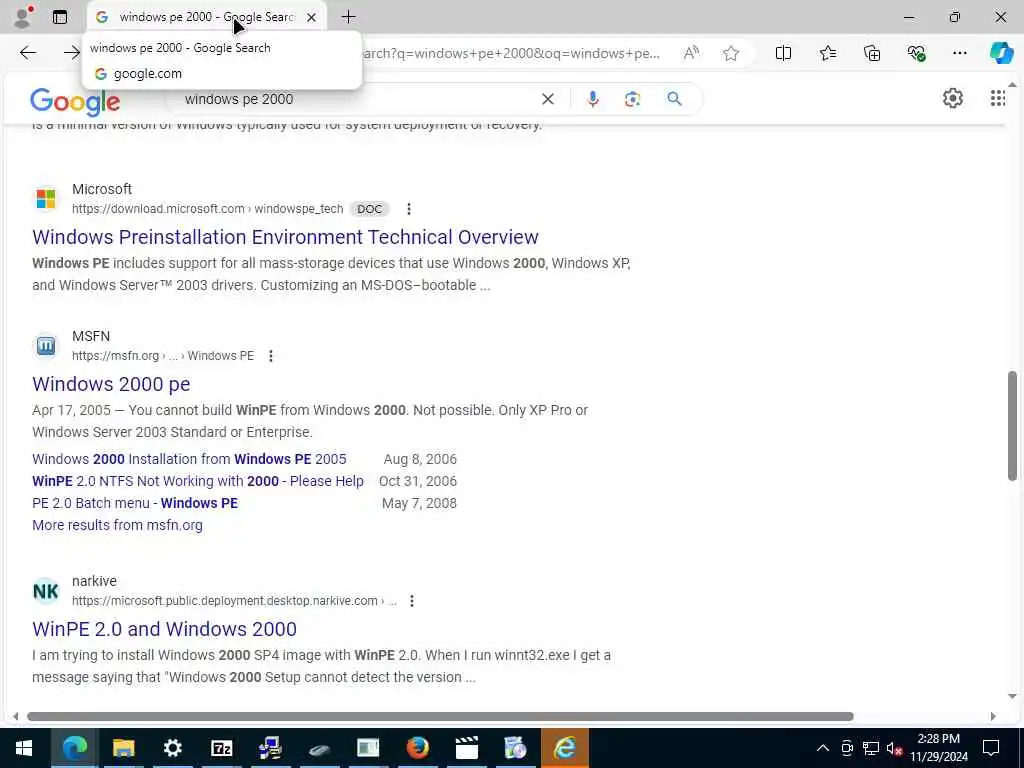Open WinPE 2.0 NTFS Not Working link
This screenshot has width=1024, height=768.
[198, 481]
